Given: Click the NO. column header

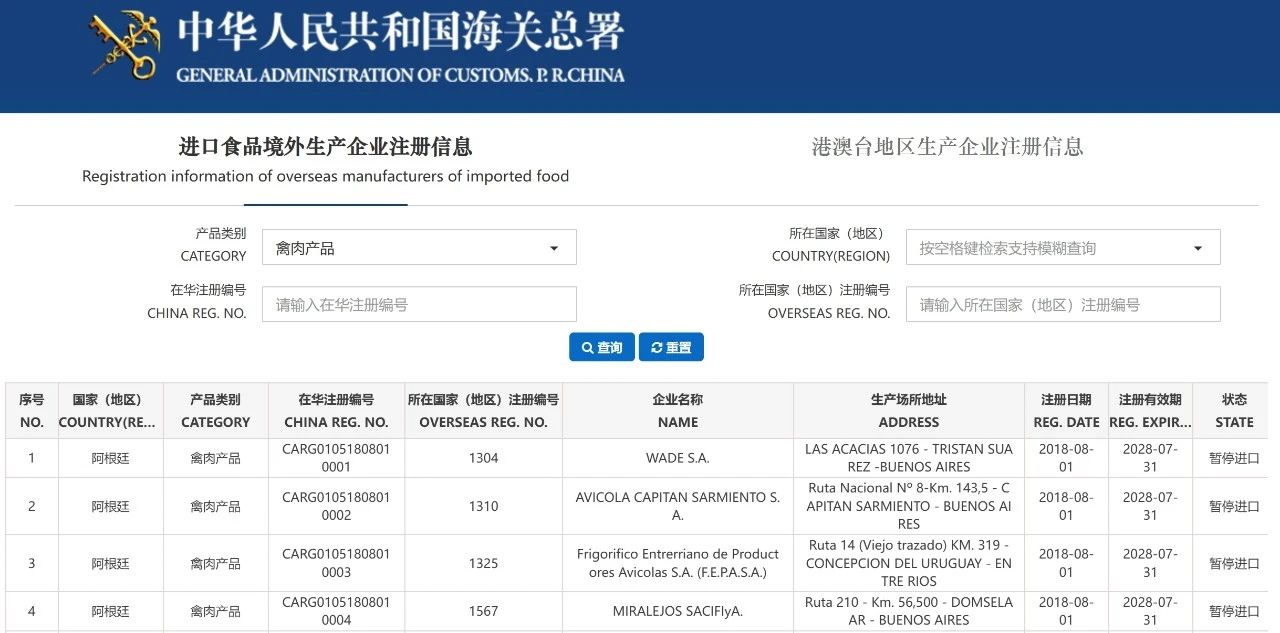Looking at the screenshot, I should 32,411.
